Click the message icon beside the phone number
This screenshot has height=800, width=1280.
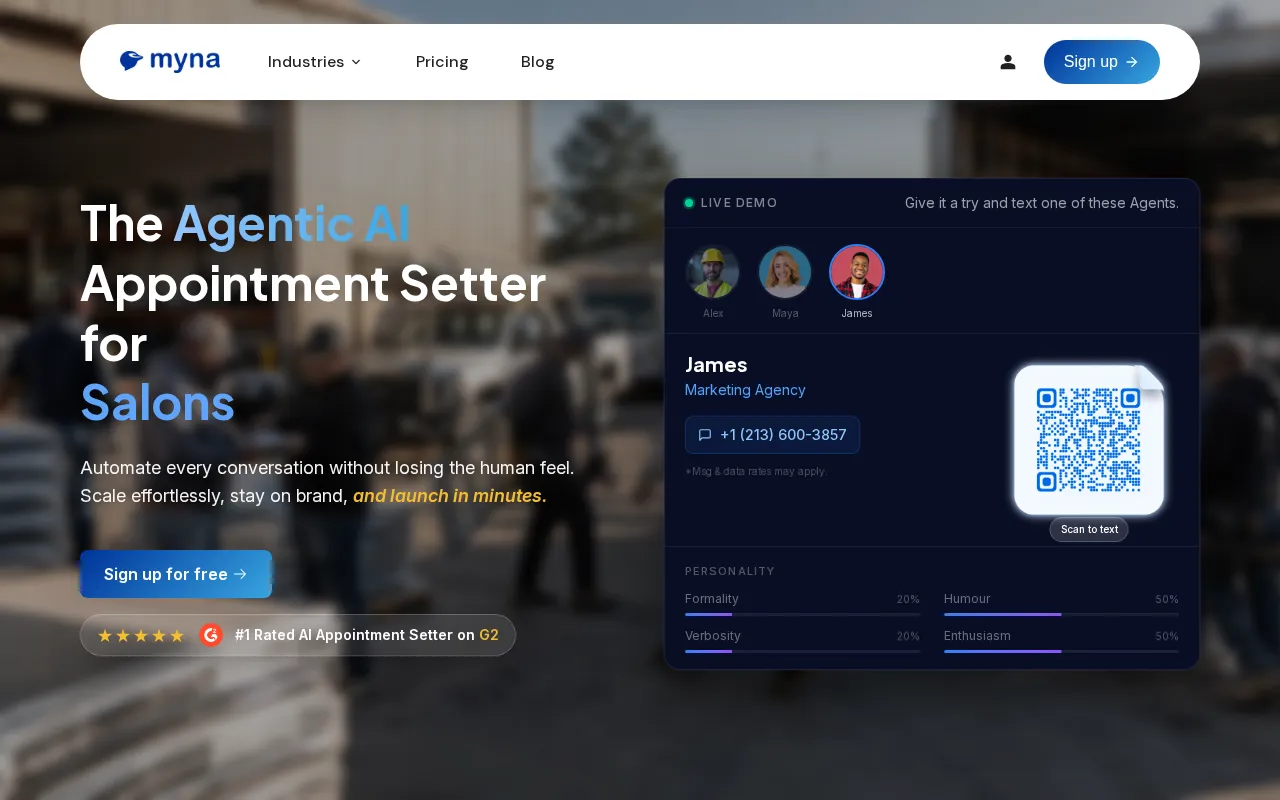click(x=705, y=435)
